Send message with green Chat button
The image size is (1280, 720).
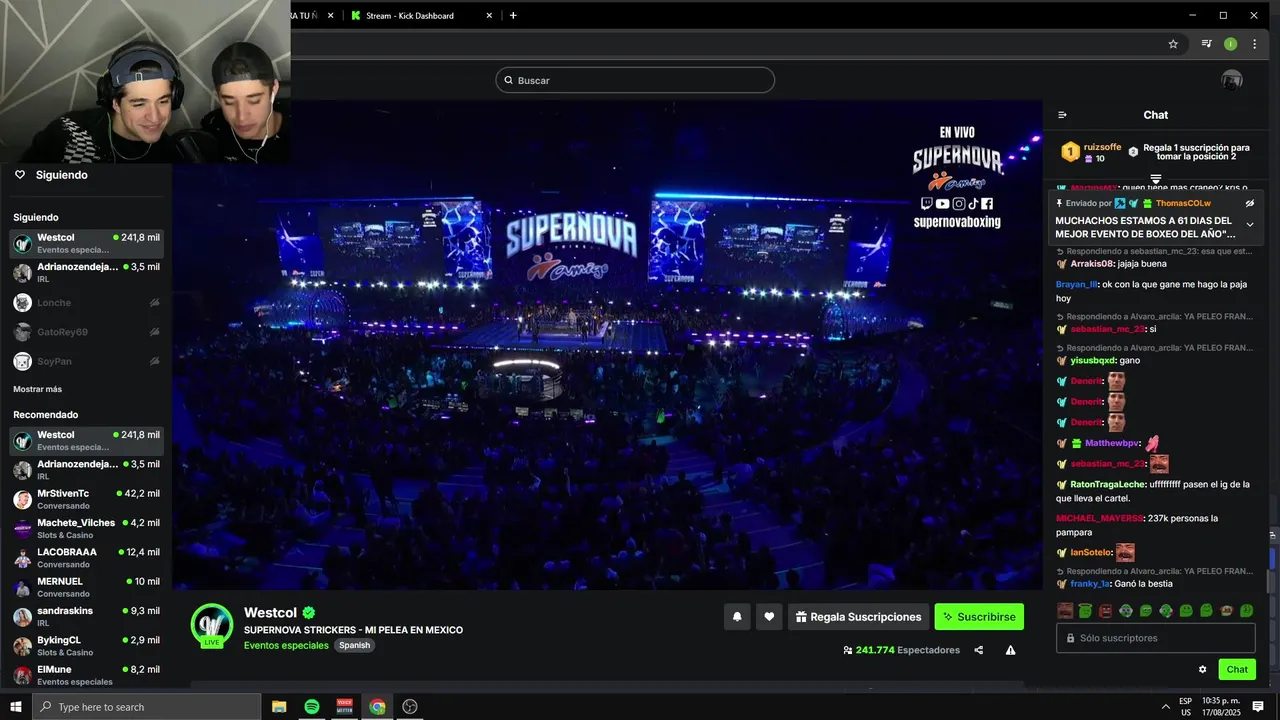click(x=1237, y=670)
